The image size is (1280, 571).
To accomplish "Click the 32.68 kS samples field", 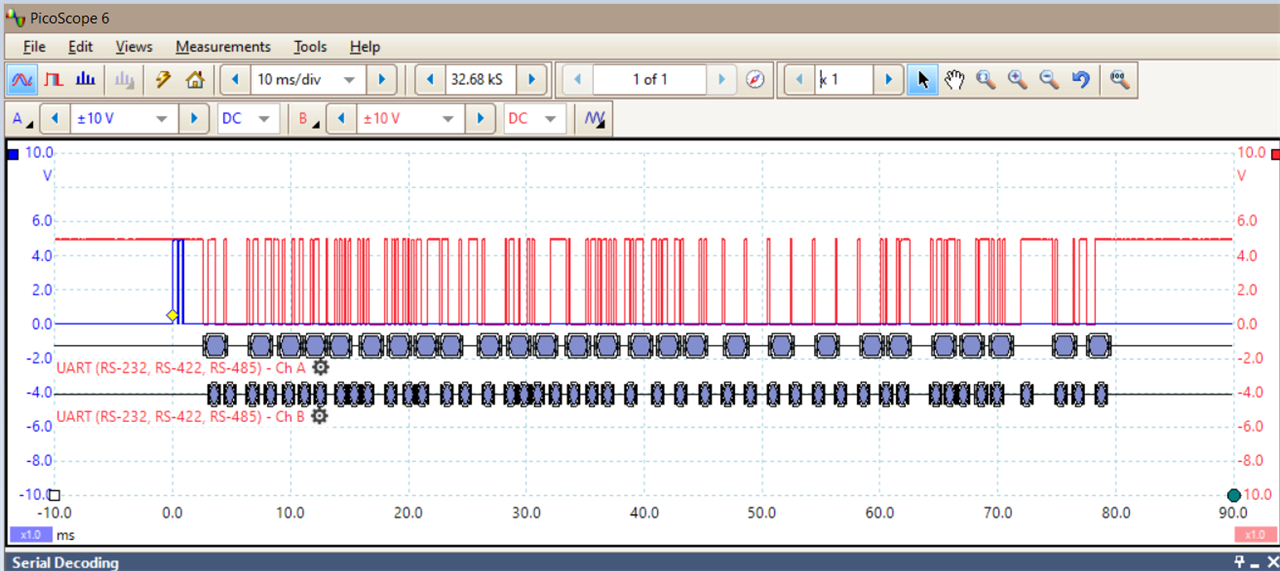I will pos(481,79).
